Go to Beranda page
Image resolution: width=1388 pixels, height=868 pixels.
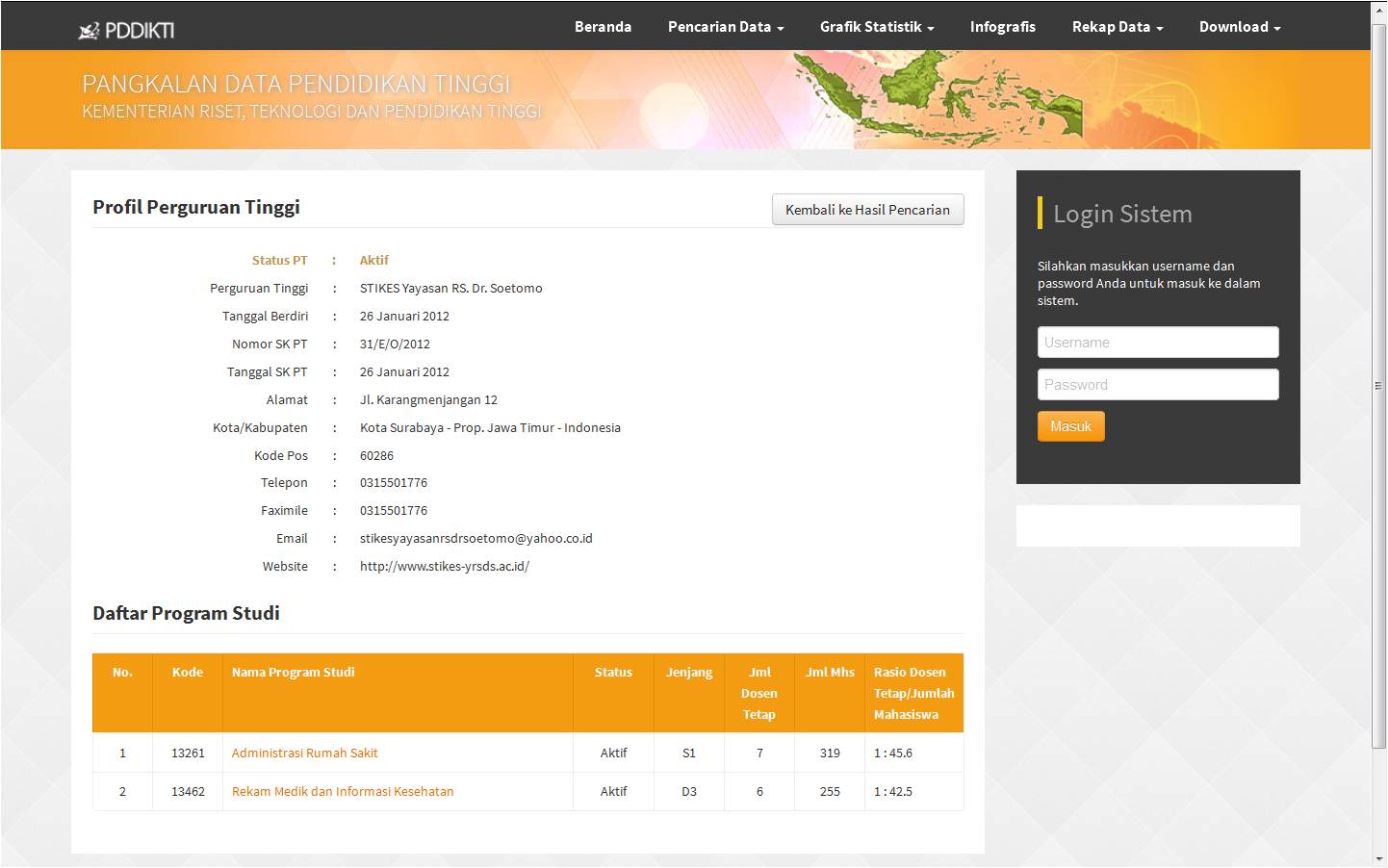click(x=603, y=27)
